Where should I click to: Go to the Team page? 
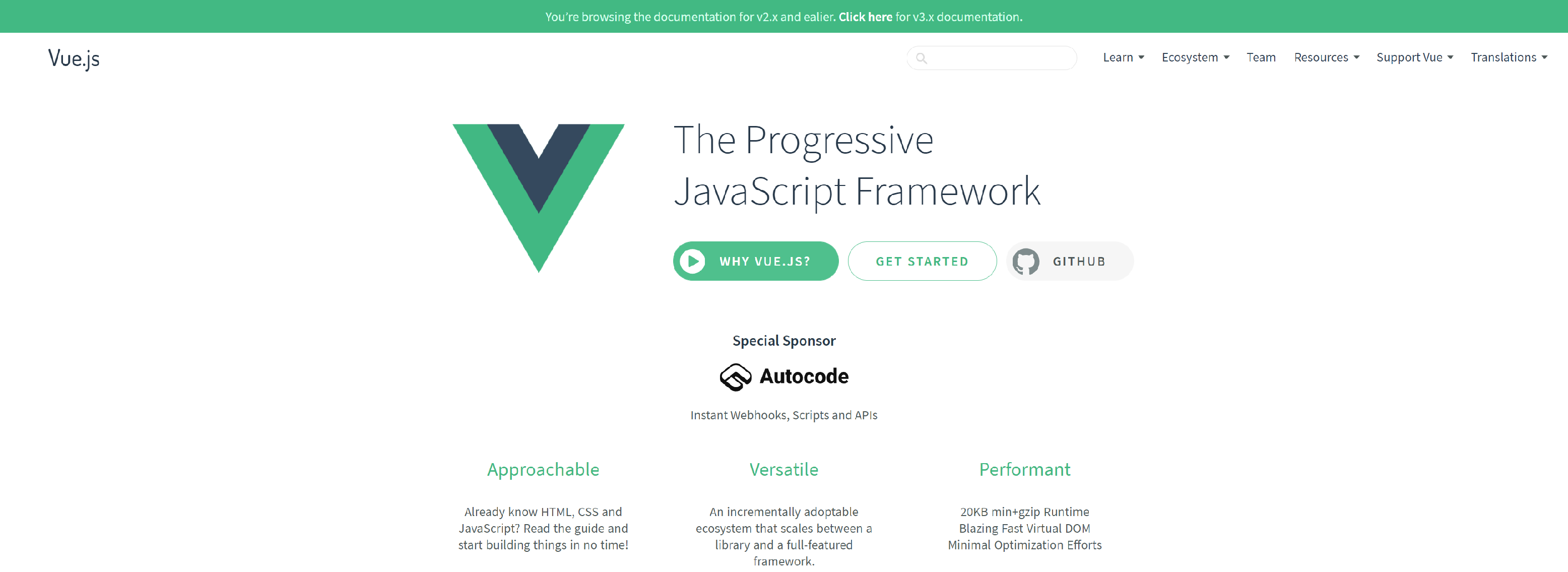1261,57
